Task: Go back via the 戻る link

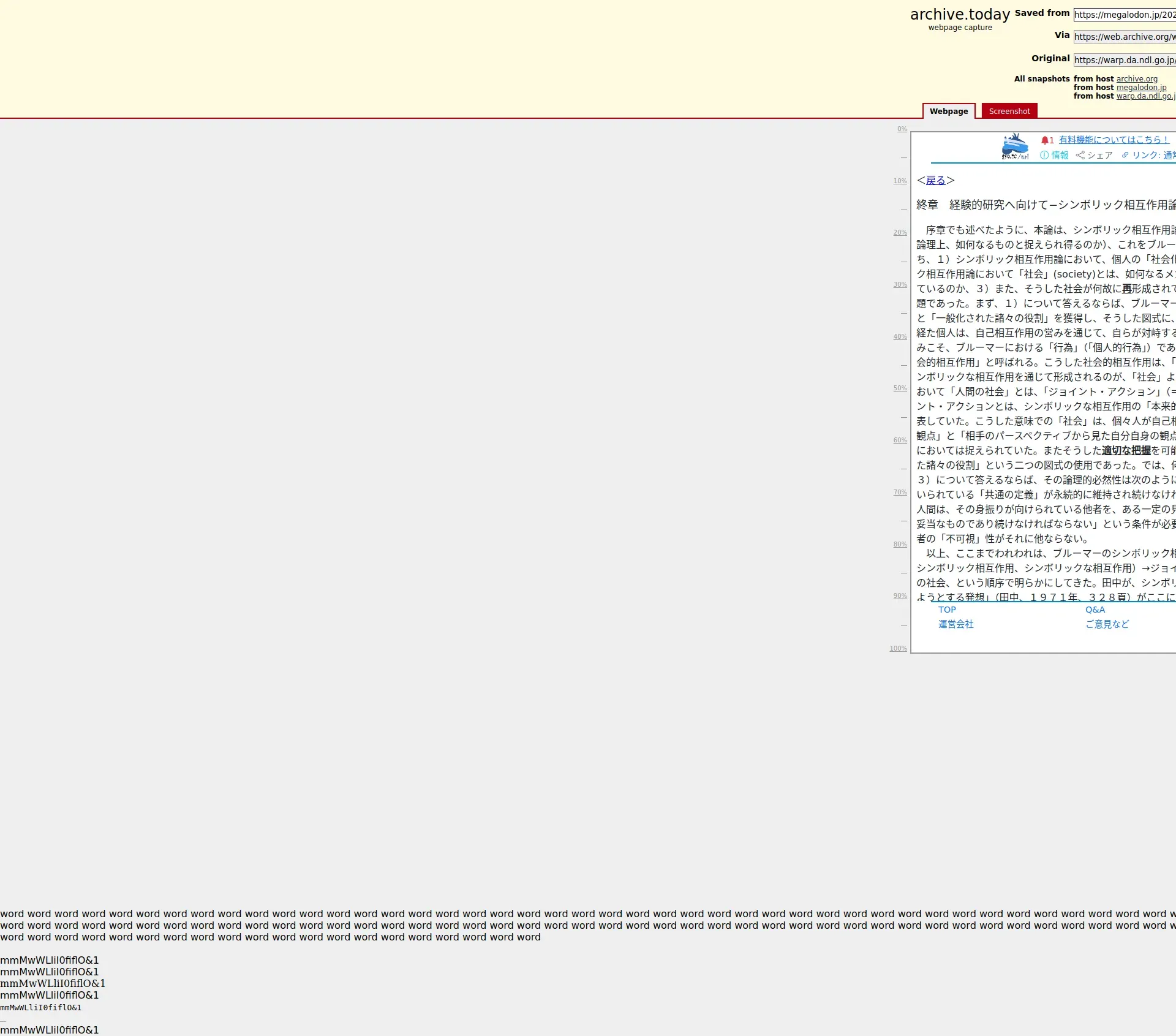Action: tap(935, 181)
